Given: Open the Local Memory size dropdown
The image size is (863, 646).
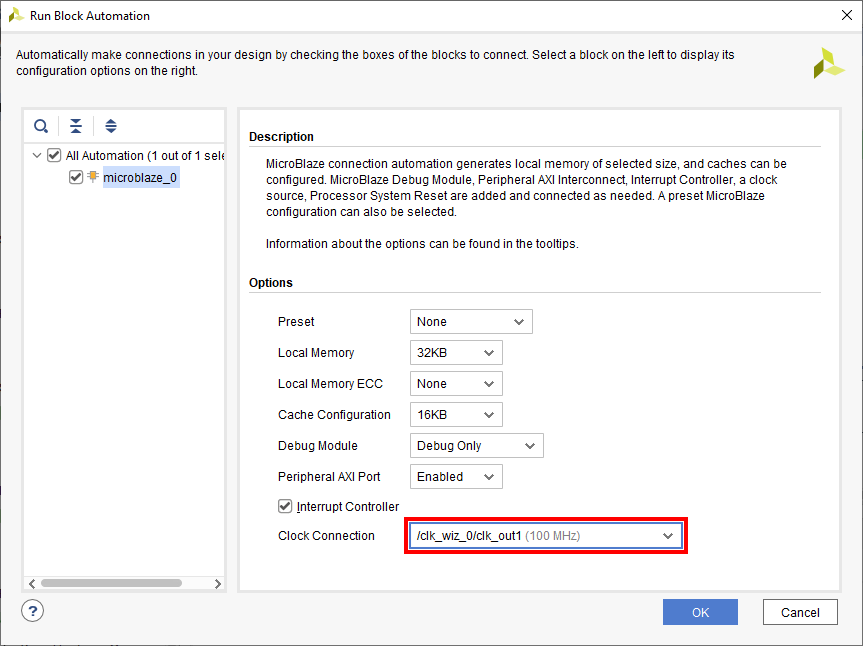Looking at the screenshot, I should tap(456, 353).
